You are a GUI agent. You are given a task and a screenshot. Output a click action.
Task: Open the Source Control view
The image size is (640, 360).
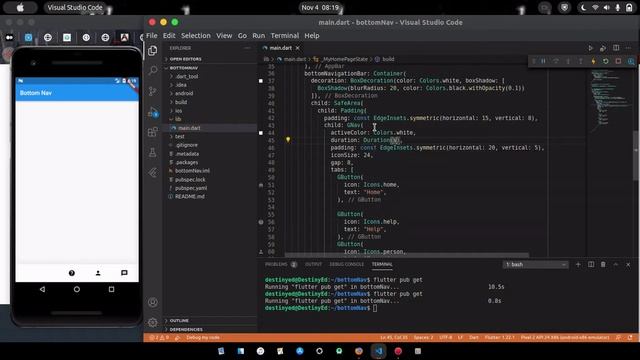pos(153,91)
